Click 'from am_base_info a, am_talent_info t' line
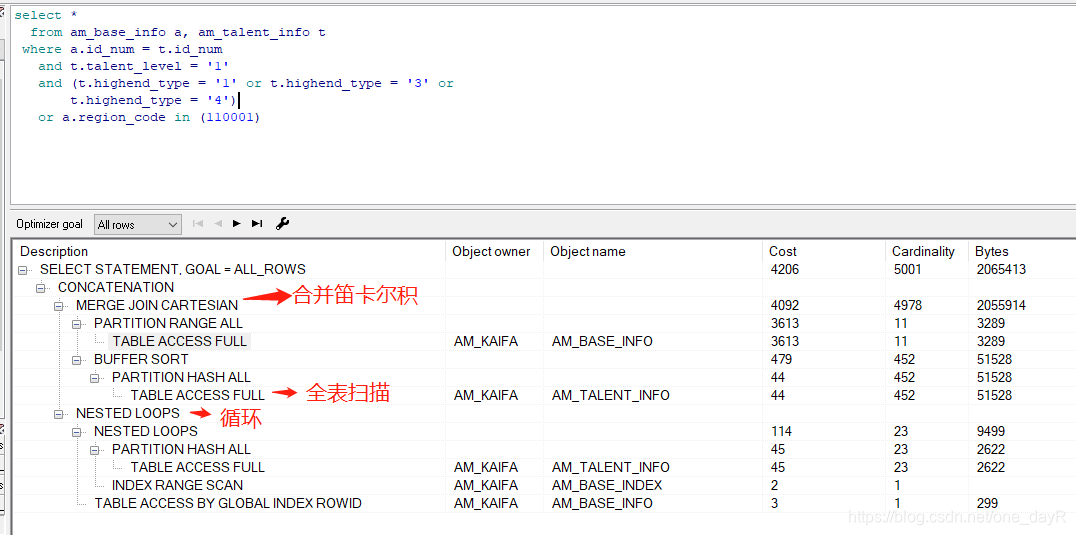 178,32
